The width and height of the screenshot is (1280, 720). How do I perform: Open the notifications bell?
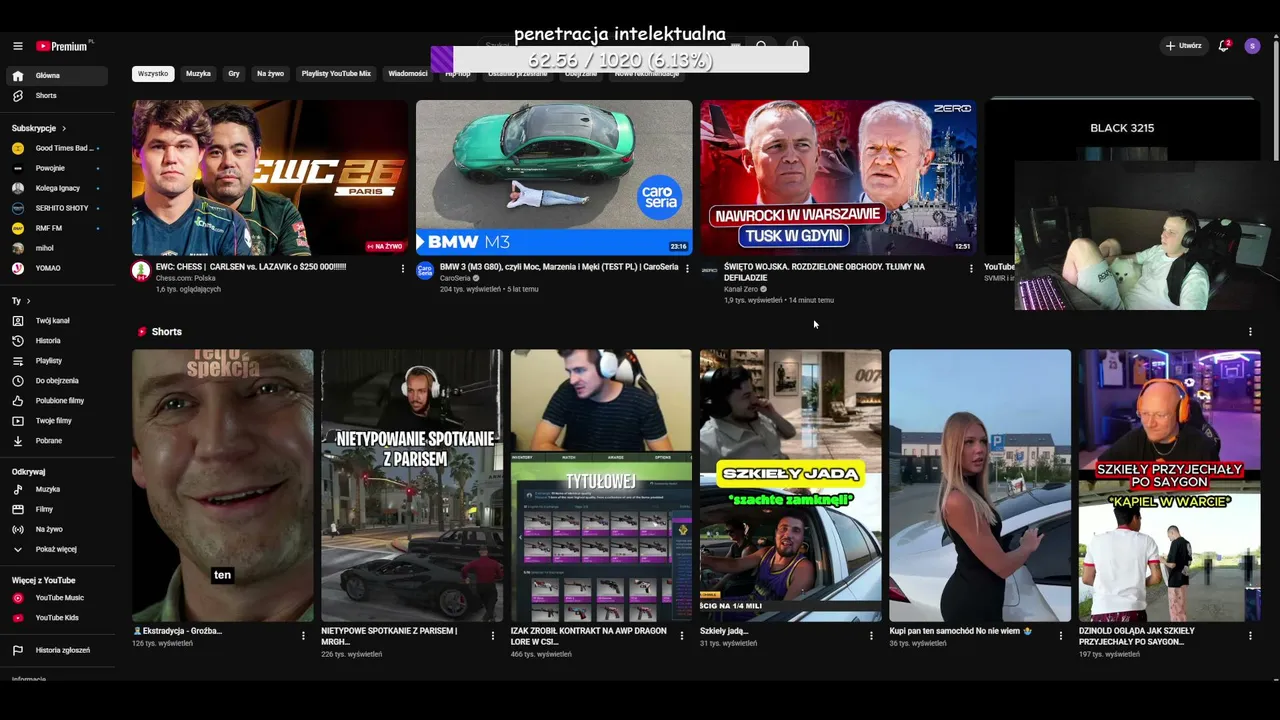pos(1223,46)
